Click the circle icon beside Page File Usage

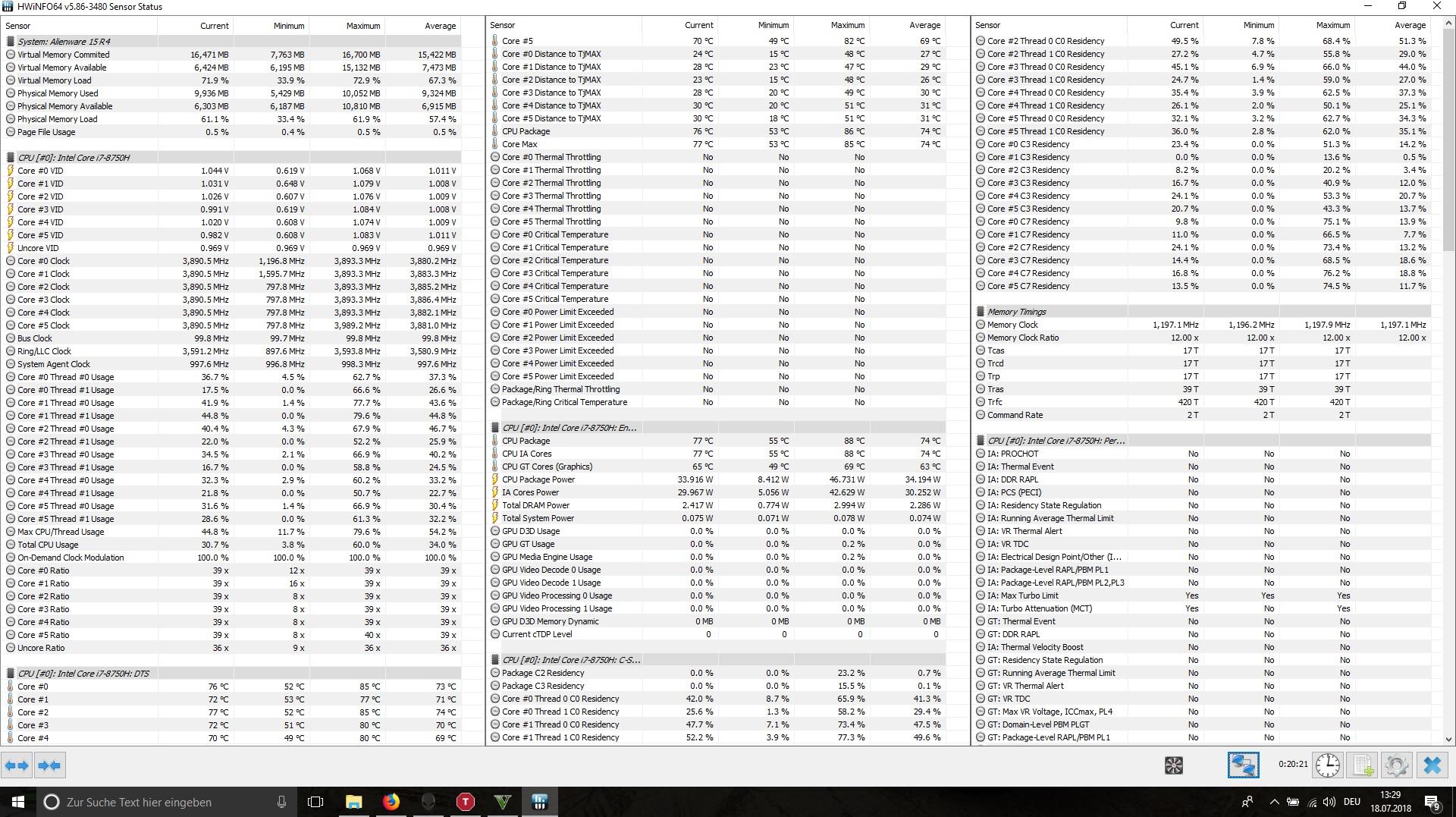11,132
